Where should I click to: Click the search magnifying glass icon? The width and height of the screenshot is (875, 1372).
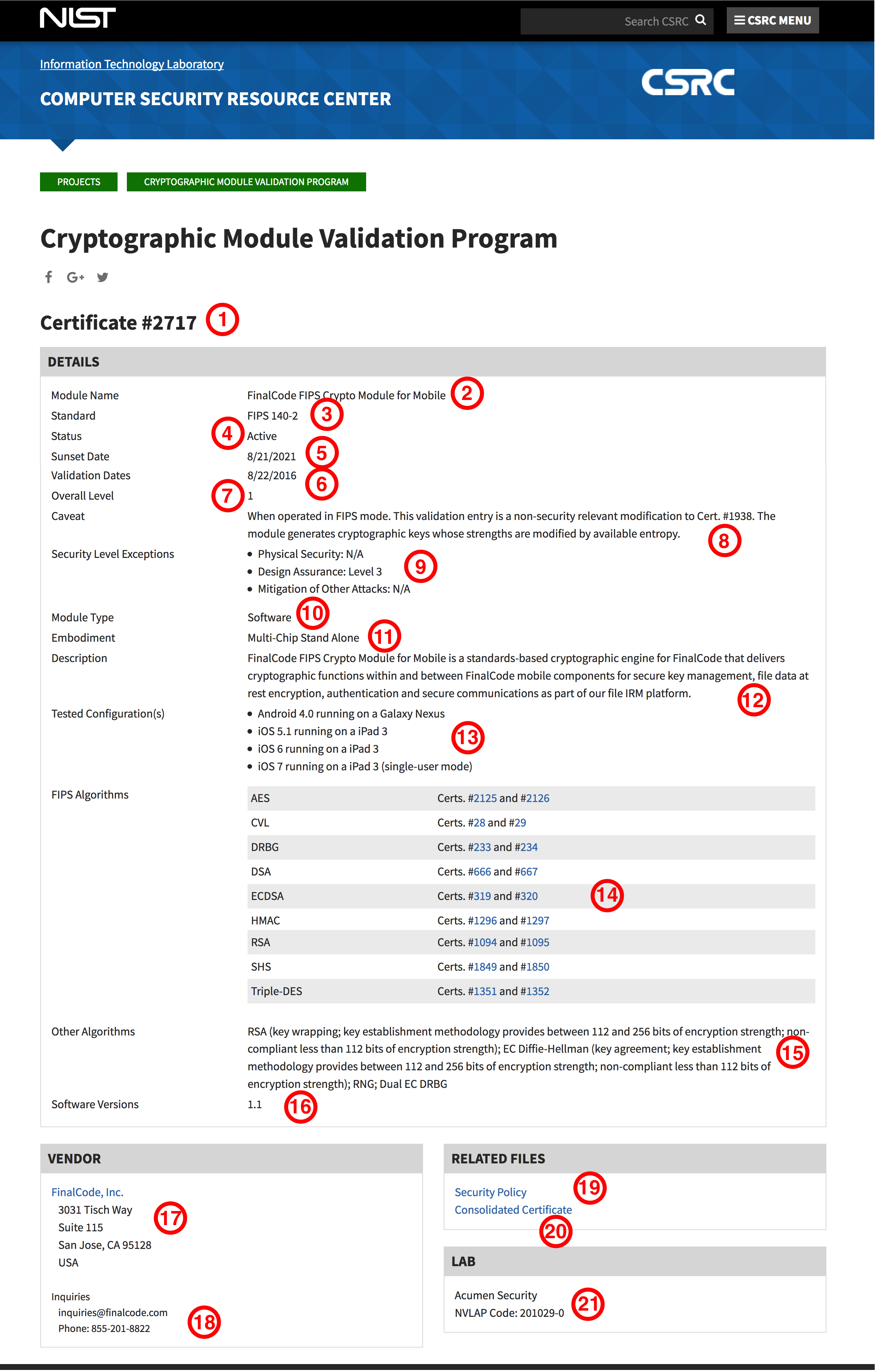pos(701,20)
